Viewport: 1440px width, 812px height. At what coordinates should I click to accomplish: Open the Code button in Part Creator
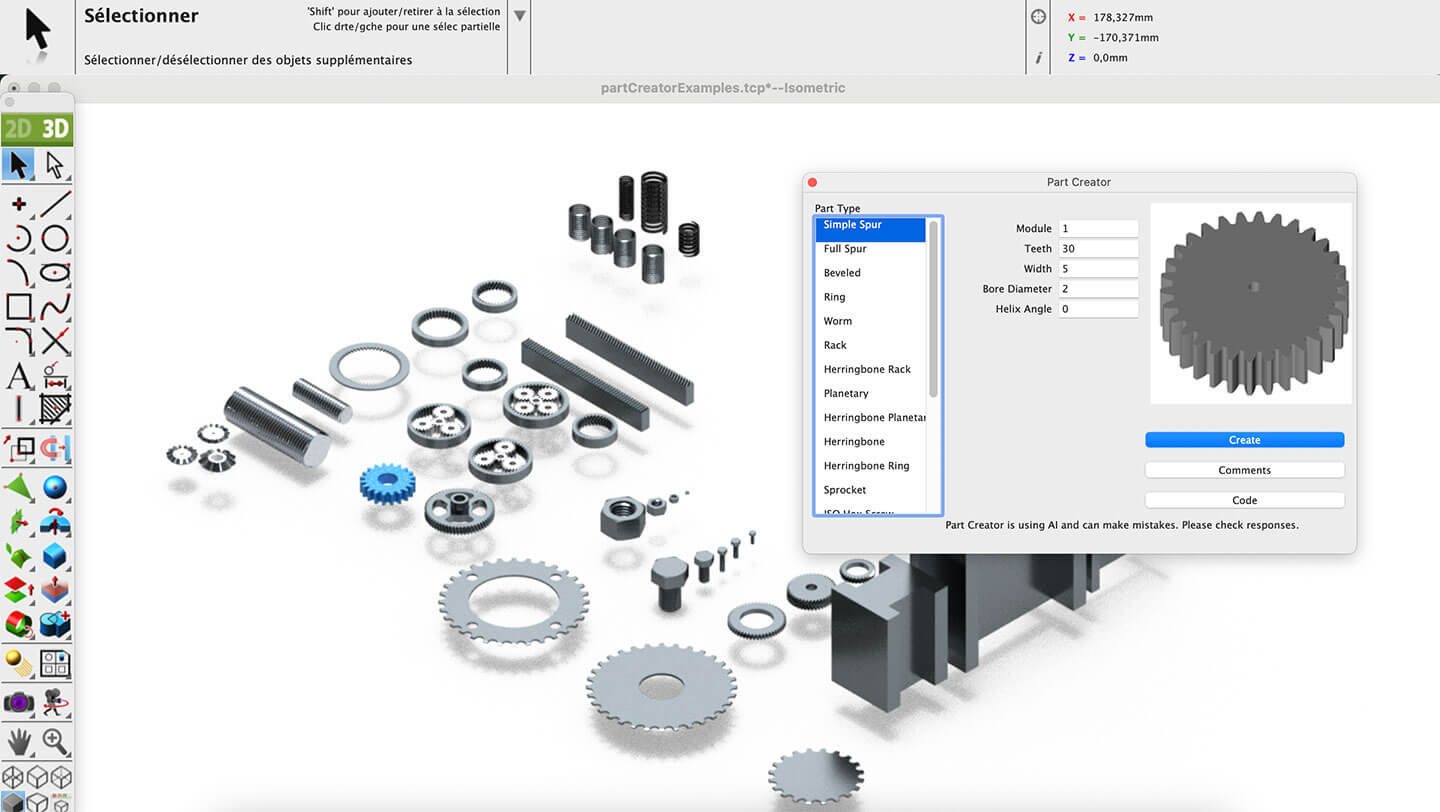1244,500
